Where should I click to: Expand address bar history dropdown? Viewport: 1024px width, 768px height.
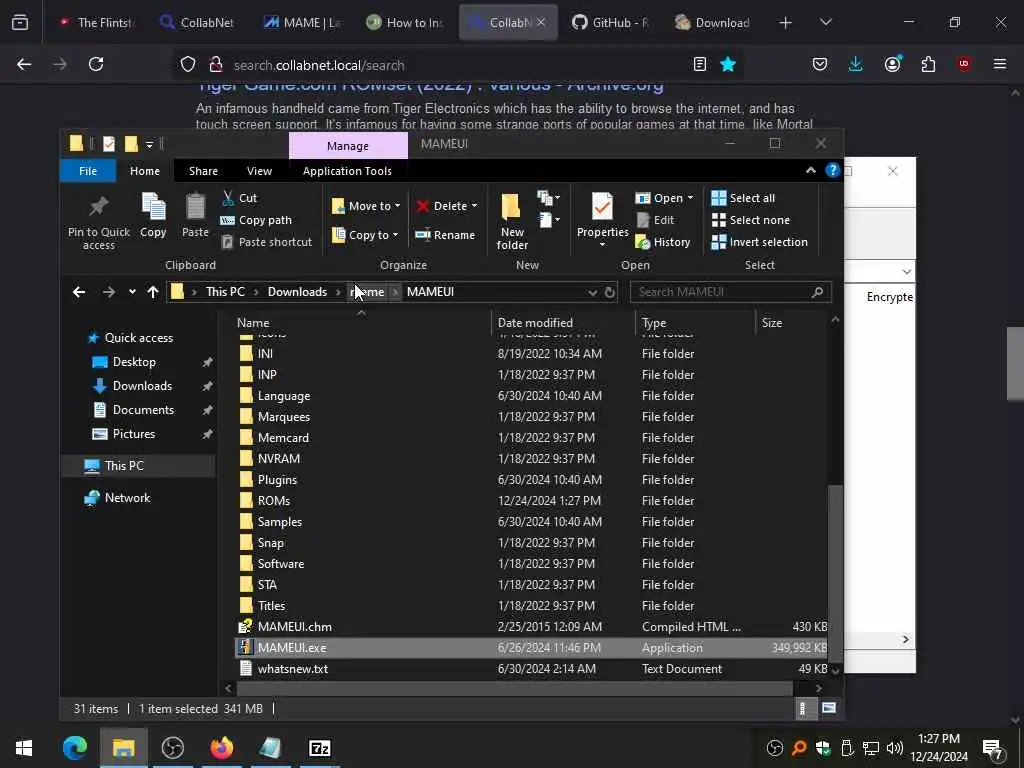click(x=592, y=293)
